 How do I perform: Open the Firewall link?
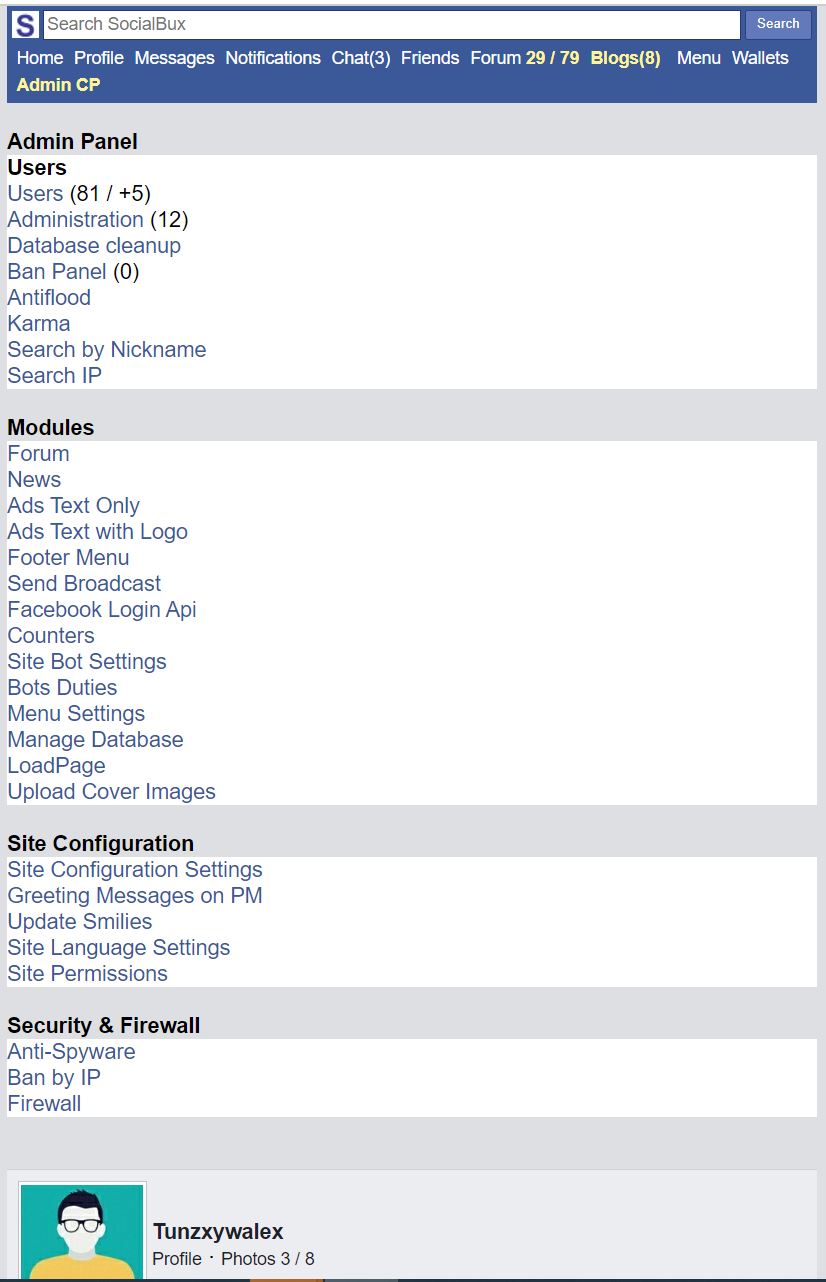[x=44, y=1103]
